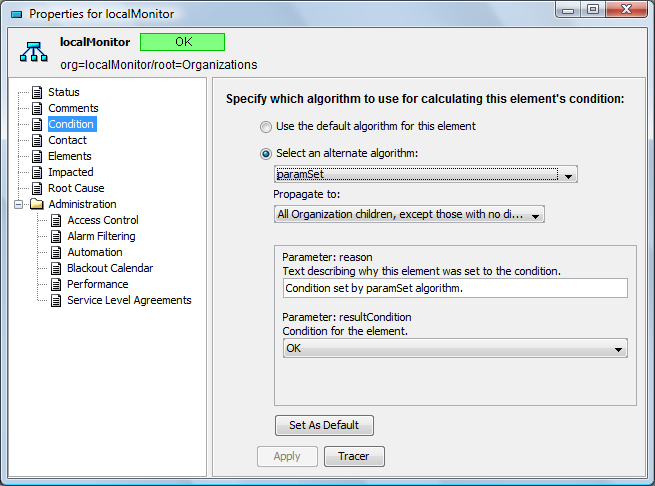The width and height of the screenshot is (655, 486).
Task: Click the Apply button
Action: [x=287, y=456]
